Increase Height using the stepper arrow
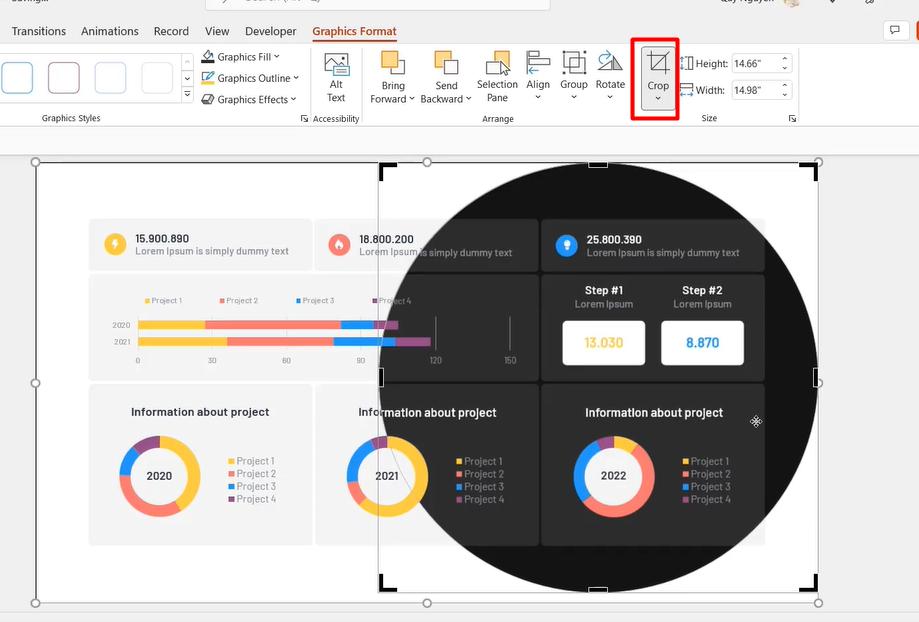The width and height of the screenshot is (919, 622). pyautogui.click(x=785, y=58)
